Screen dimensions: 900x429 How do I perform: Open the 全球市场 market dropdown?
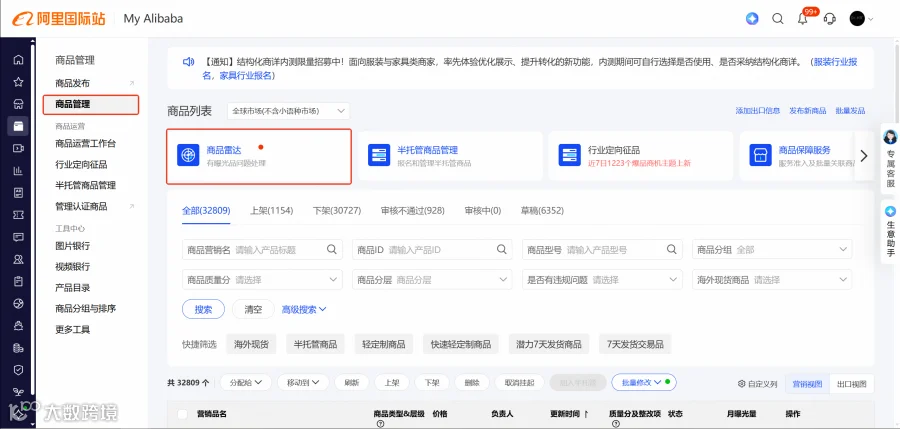[288, 111]
